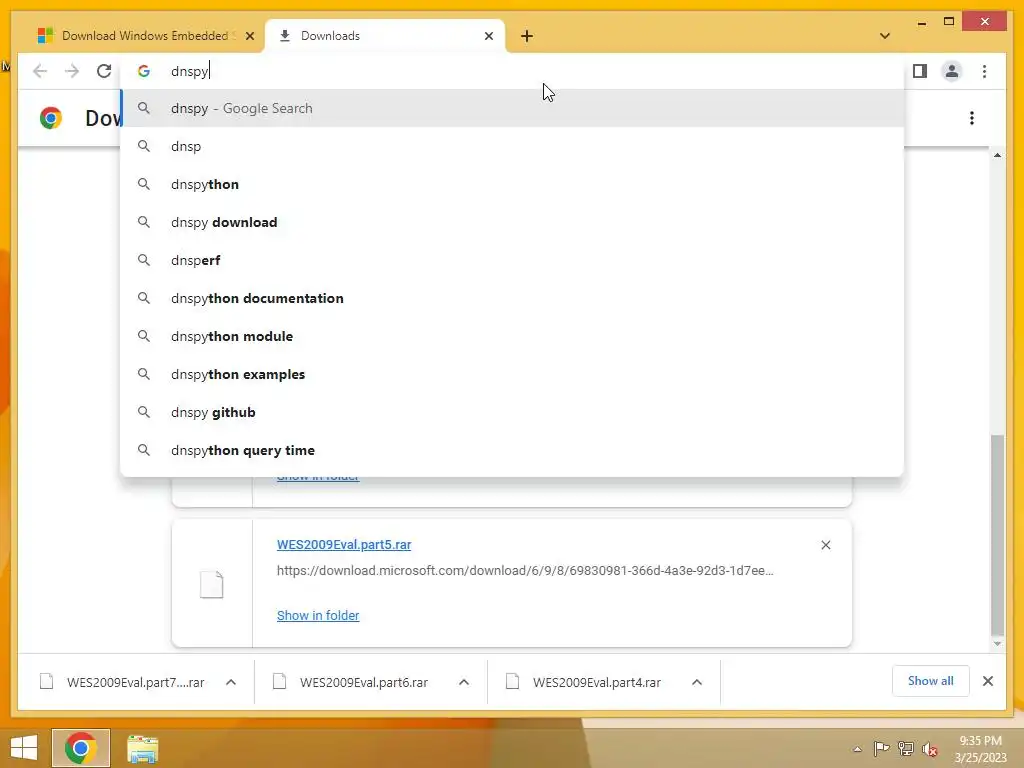
Task: Open the Windows Start button
Action: 24,748
